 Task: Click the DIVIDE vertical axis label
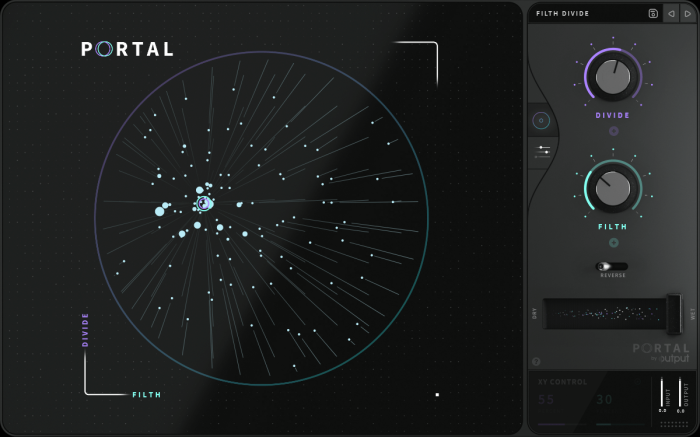85,330
